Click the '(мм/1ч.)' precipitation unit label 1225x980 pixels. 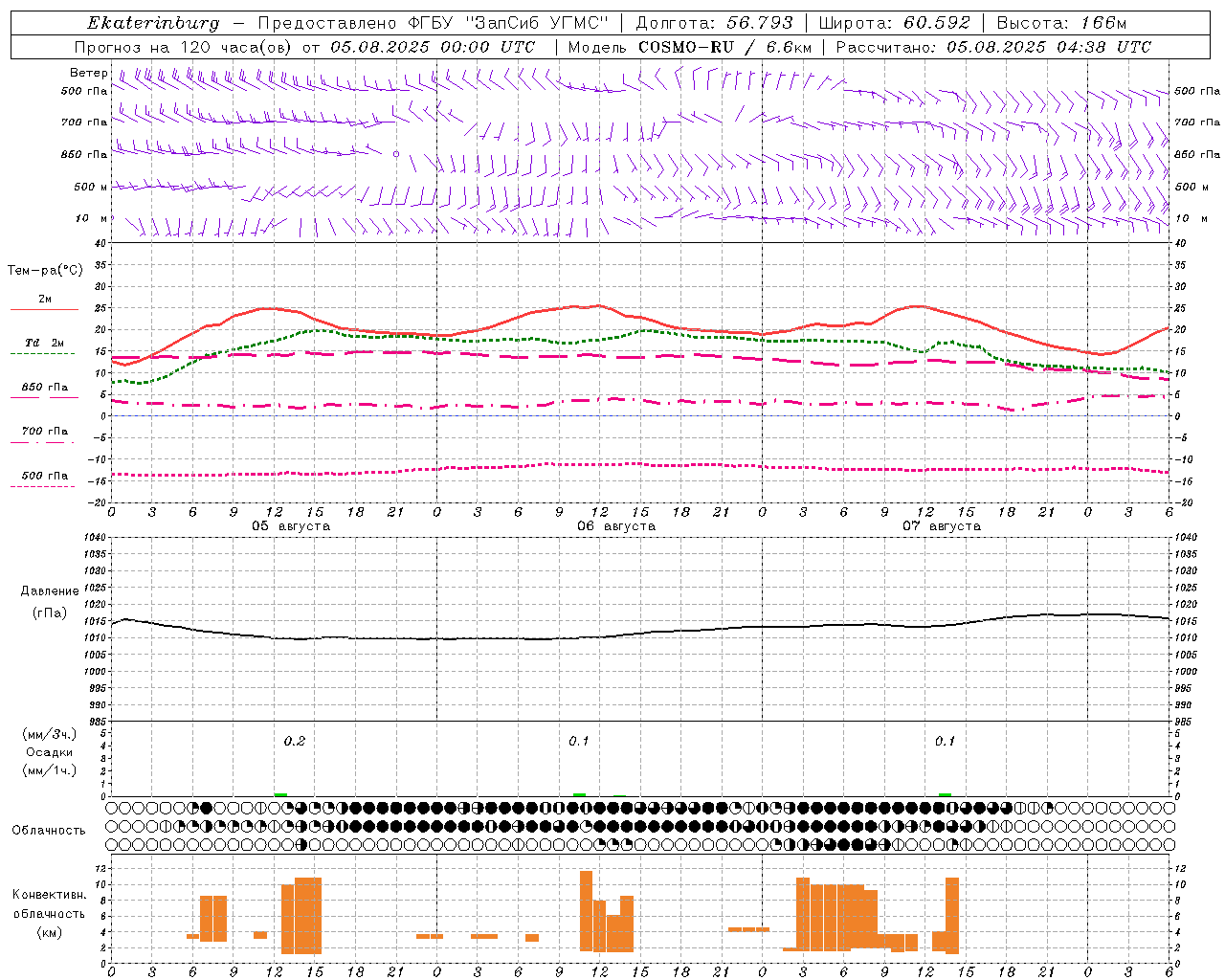coord(49,770)
